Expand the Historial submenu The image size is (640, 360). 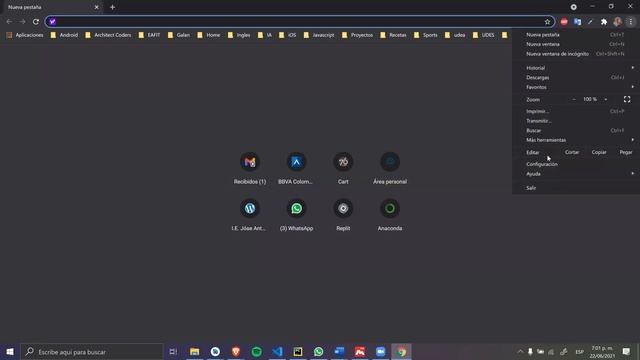[576, 68]
